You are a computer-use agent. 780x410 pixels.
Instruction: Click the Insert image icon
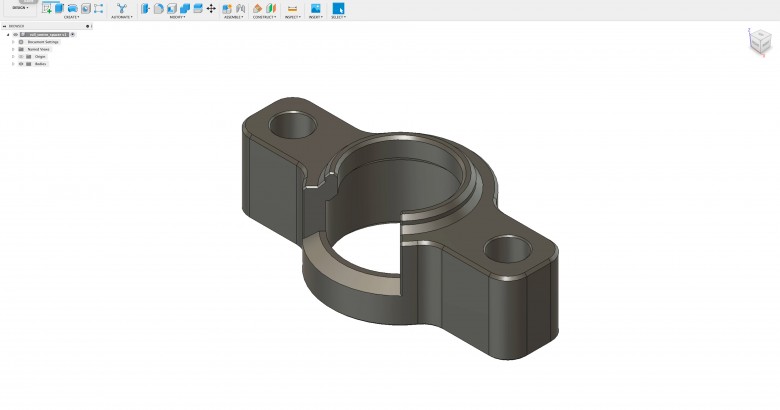[x=316, y=8]
